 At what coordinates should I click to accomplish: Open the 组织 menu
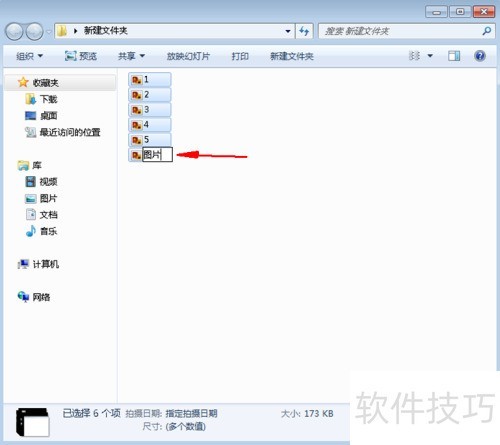29,56
